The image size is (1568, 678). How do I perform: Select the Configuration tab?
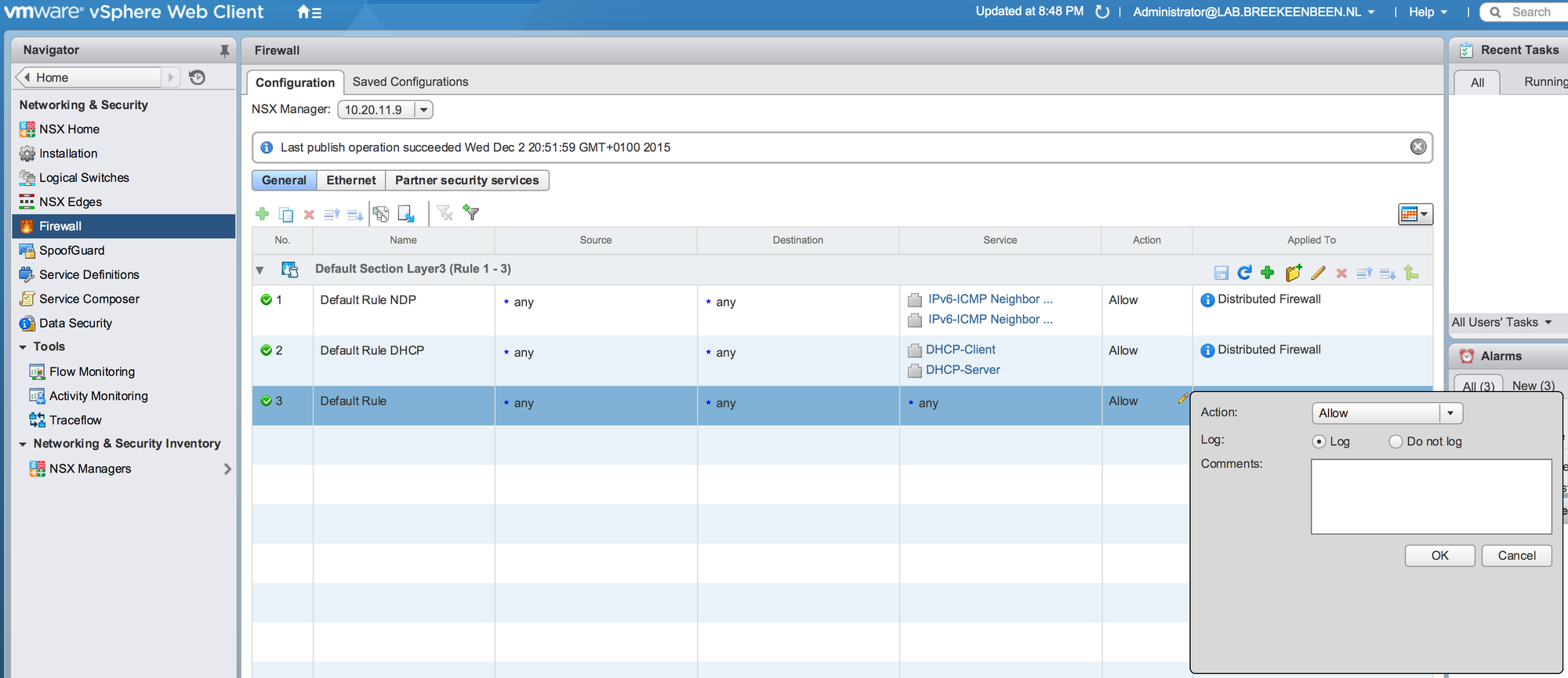click(x=295, y=82)
